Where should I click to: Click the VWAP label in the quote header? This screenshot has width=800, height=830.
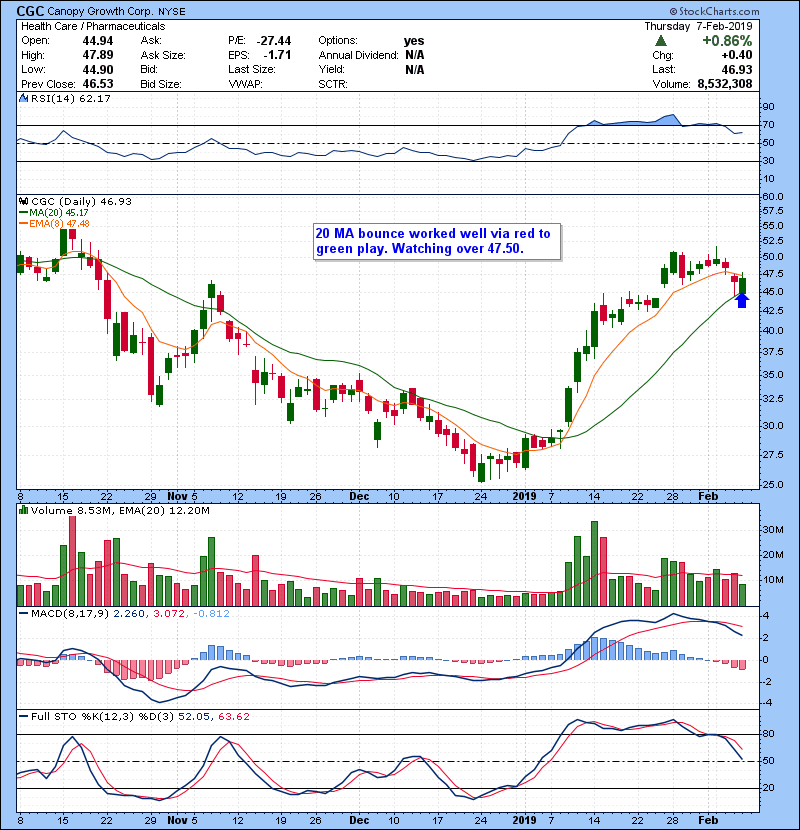point(245,84)
